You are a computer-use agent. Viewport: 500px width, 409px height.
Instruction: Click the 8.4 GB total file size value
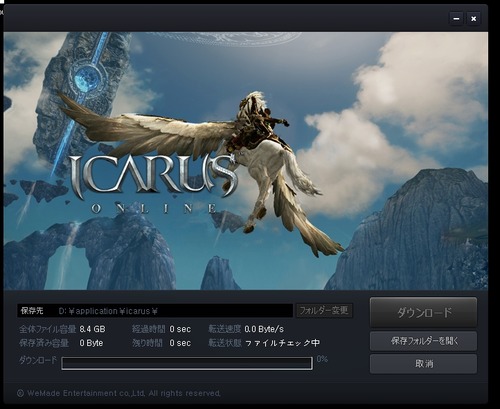pos(92,329)
